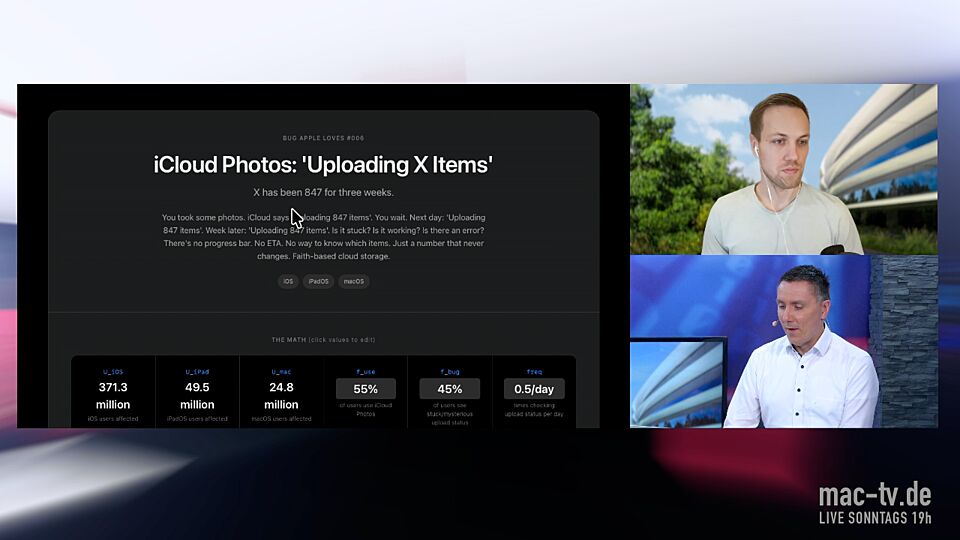The height and width of the screenshot is (540, 960).
Task: Click the macOS platform tag
Action: coord(354,282)
